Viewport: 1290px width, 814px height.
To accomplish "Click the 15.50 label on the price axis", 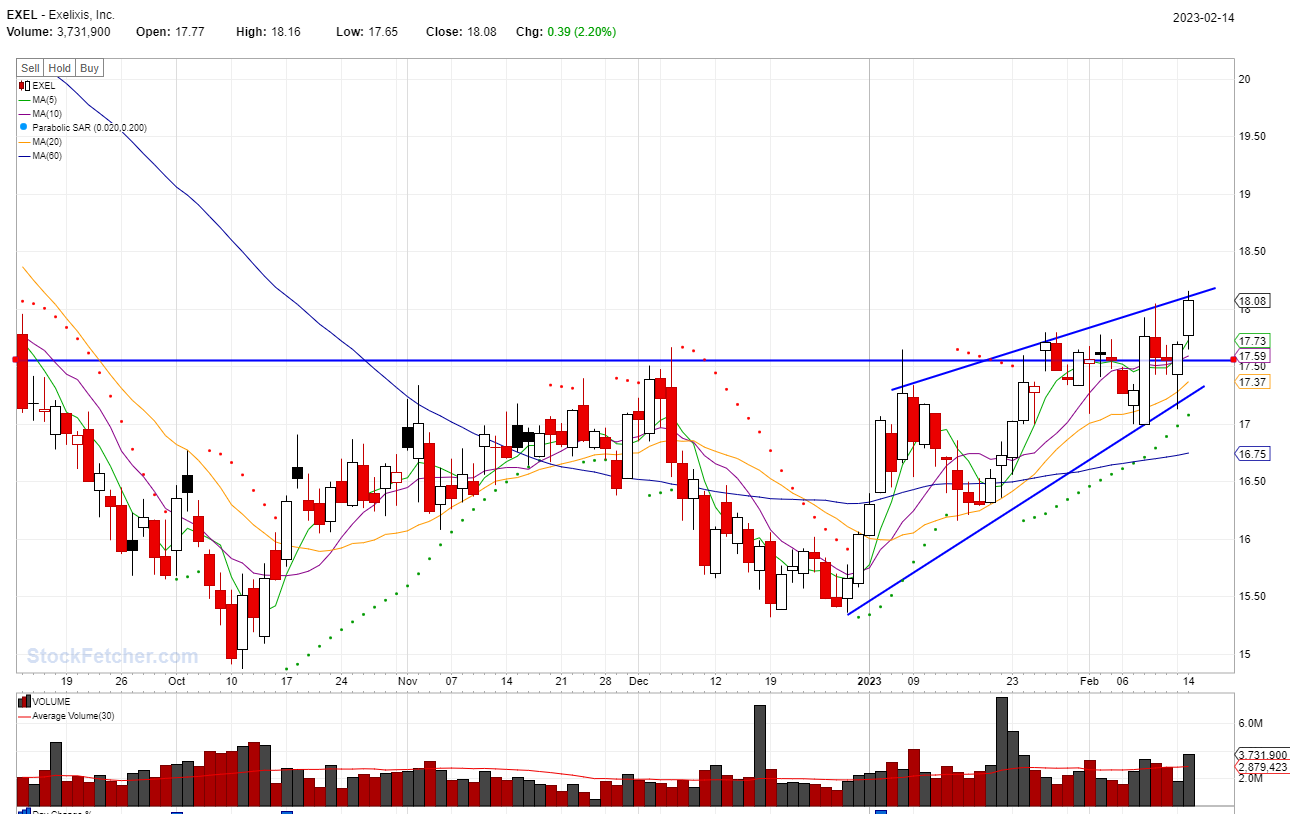I will 1252,596.
